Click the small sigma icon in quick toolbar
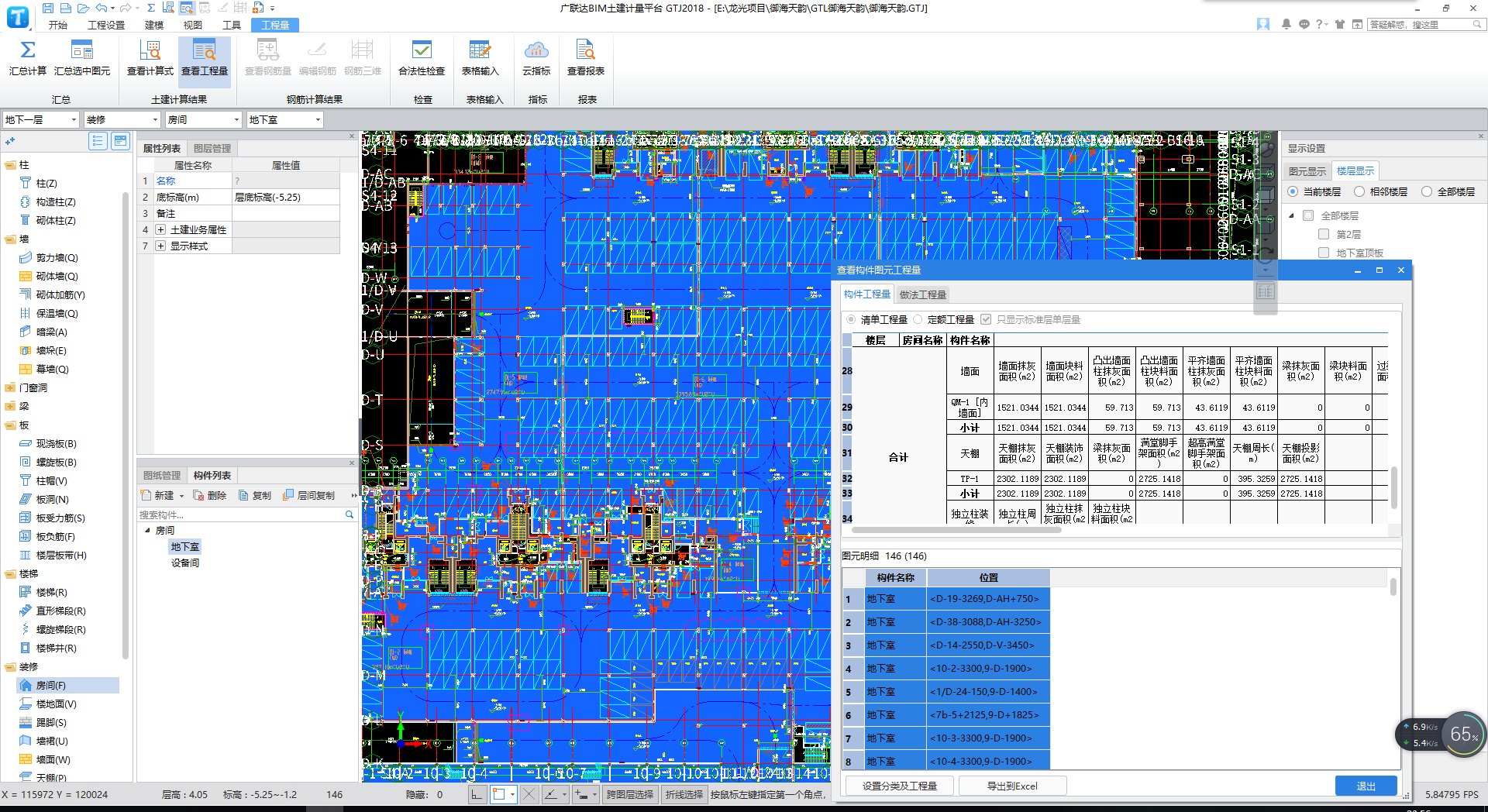Image resolution: width=1488 pixels, height=812 pixels. pyautogui.click(x=150, y=8)
